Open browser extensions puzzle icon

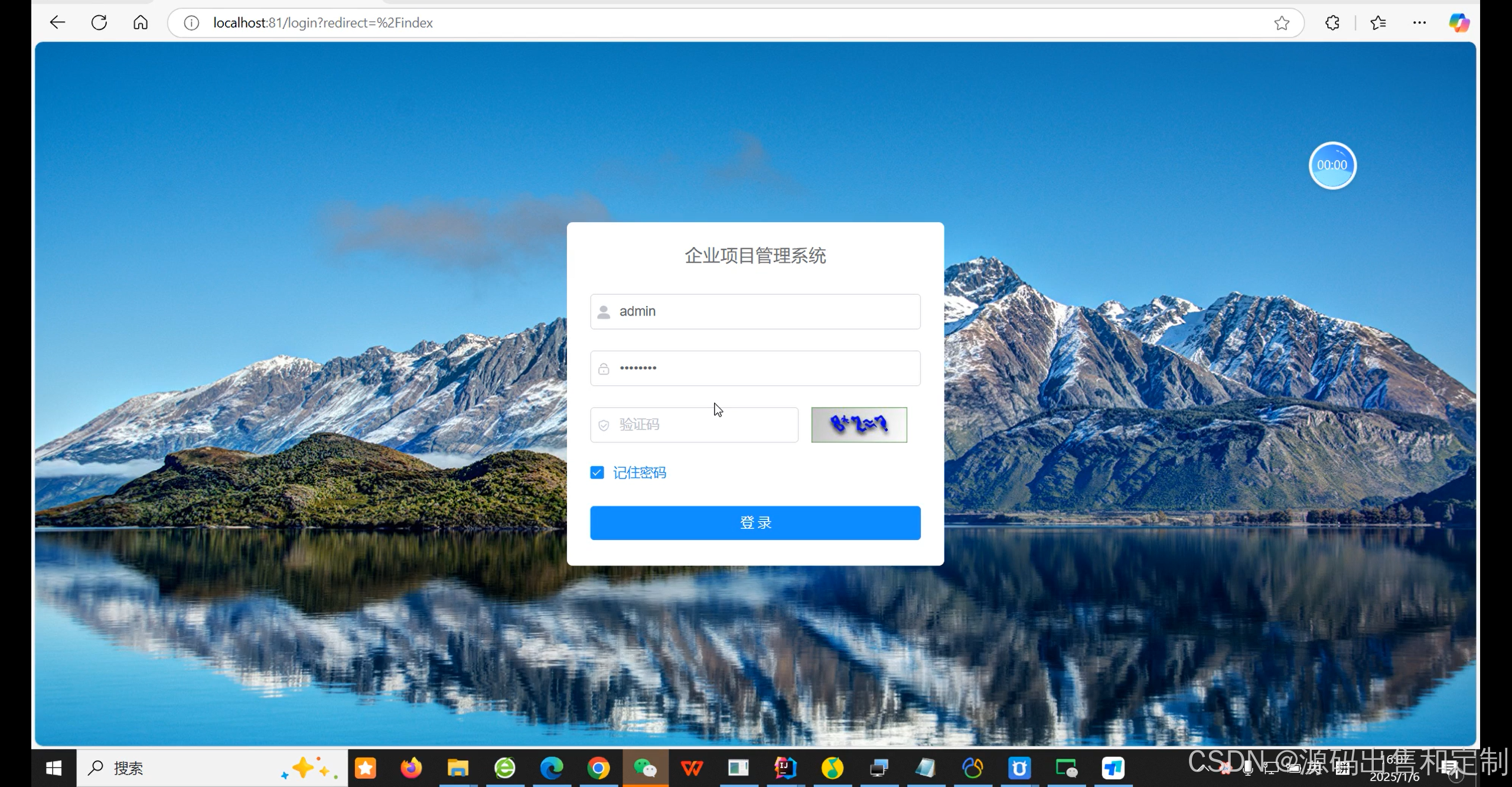pyautogui.click(x=1332, y=23)
